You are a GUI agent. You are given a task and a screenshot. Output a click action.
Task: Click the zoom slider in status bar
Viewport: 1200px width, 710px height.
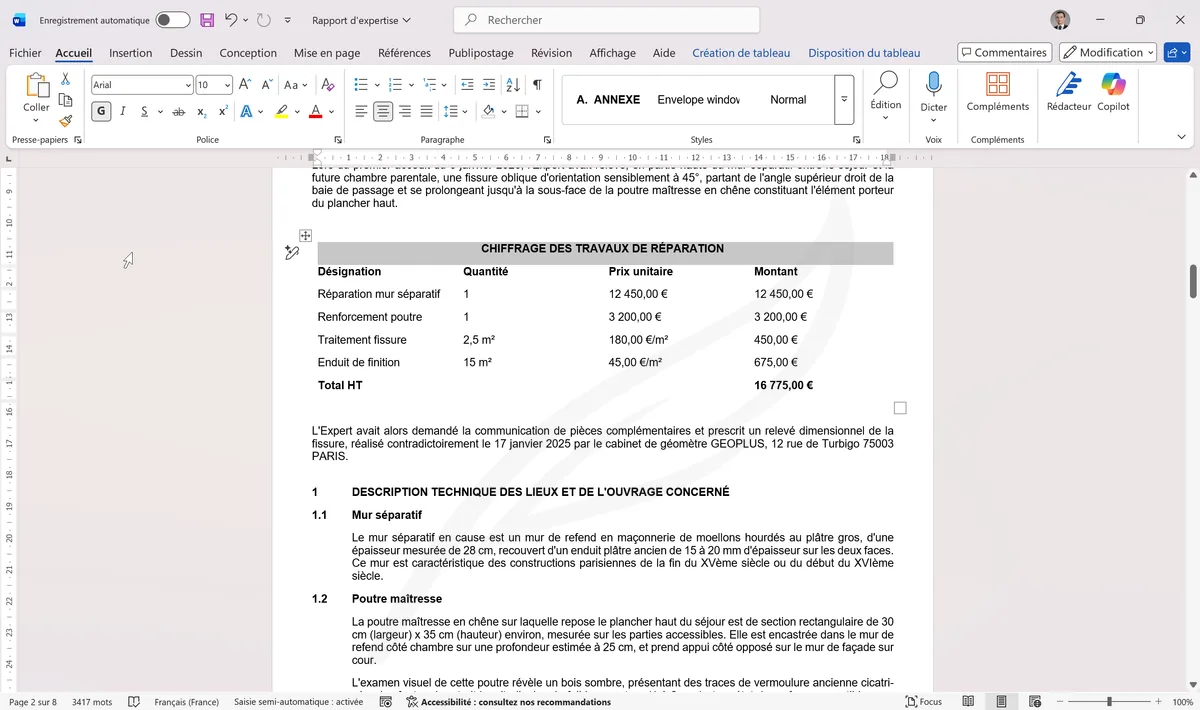coord(1109,702)
